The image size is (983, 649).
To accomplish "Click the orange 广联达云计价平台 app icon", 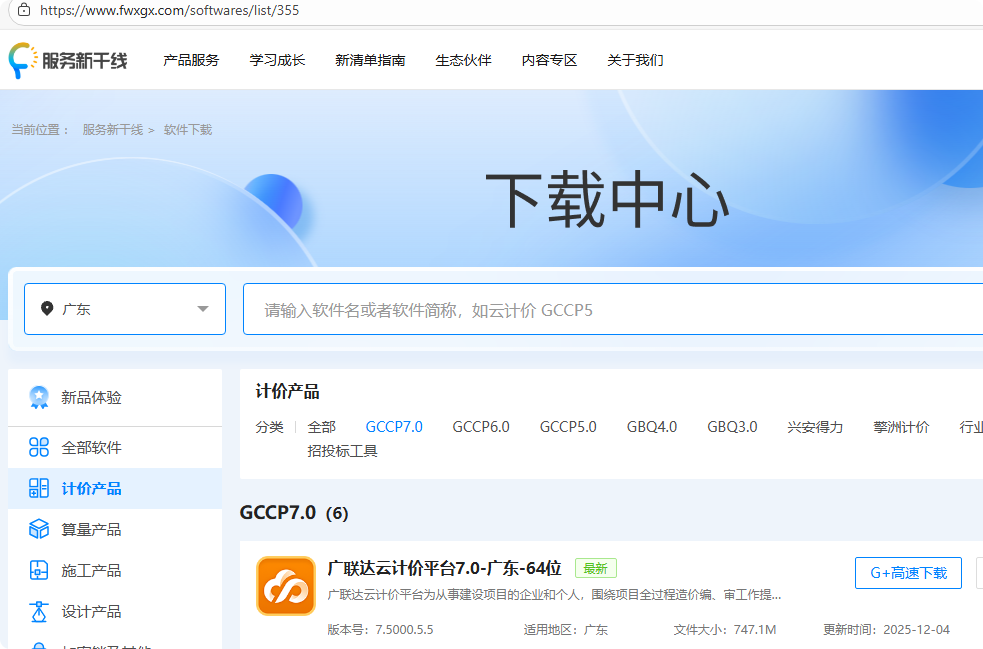I will [x=286, y=586].
